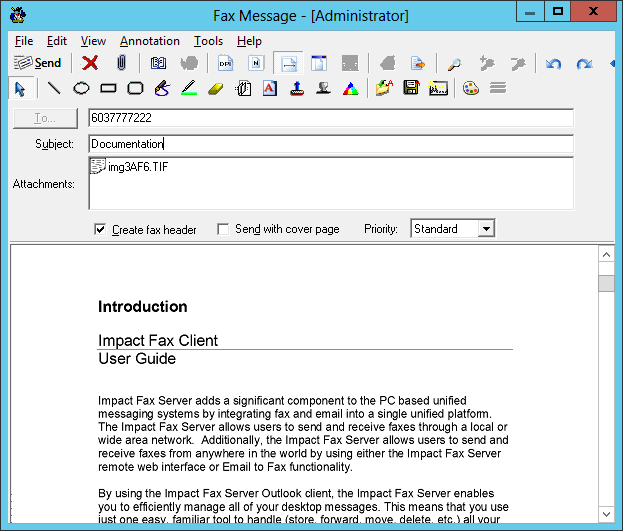Open the address book icon

click(x=158, y=63)
